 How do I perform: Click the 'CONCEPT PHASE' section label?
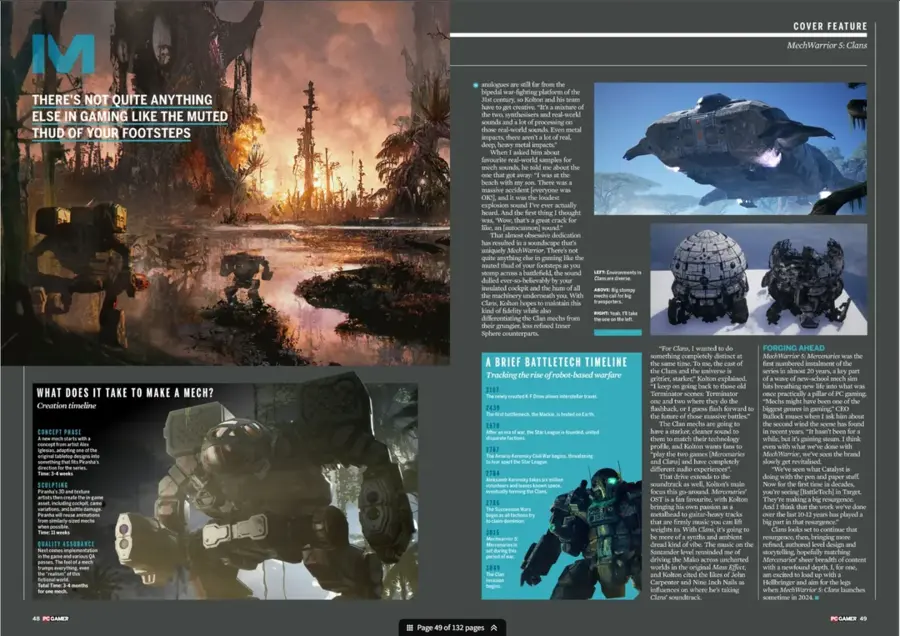coord(60,432)
